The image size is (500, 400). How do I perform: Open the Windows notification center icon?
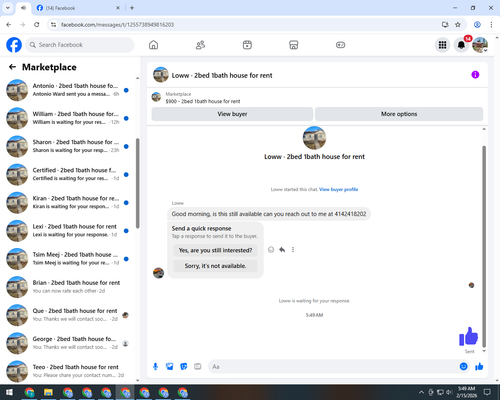click(x=487, y=392)
